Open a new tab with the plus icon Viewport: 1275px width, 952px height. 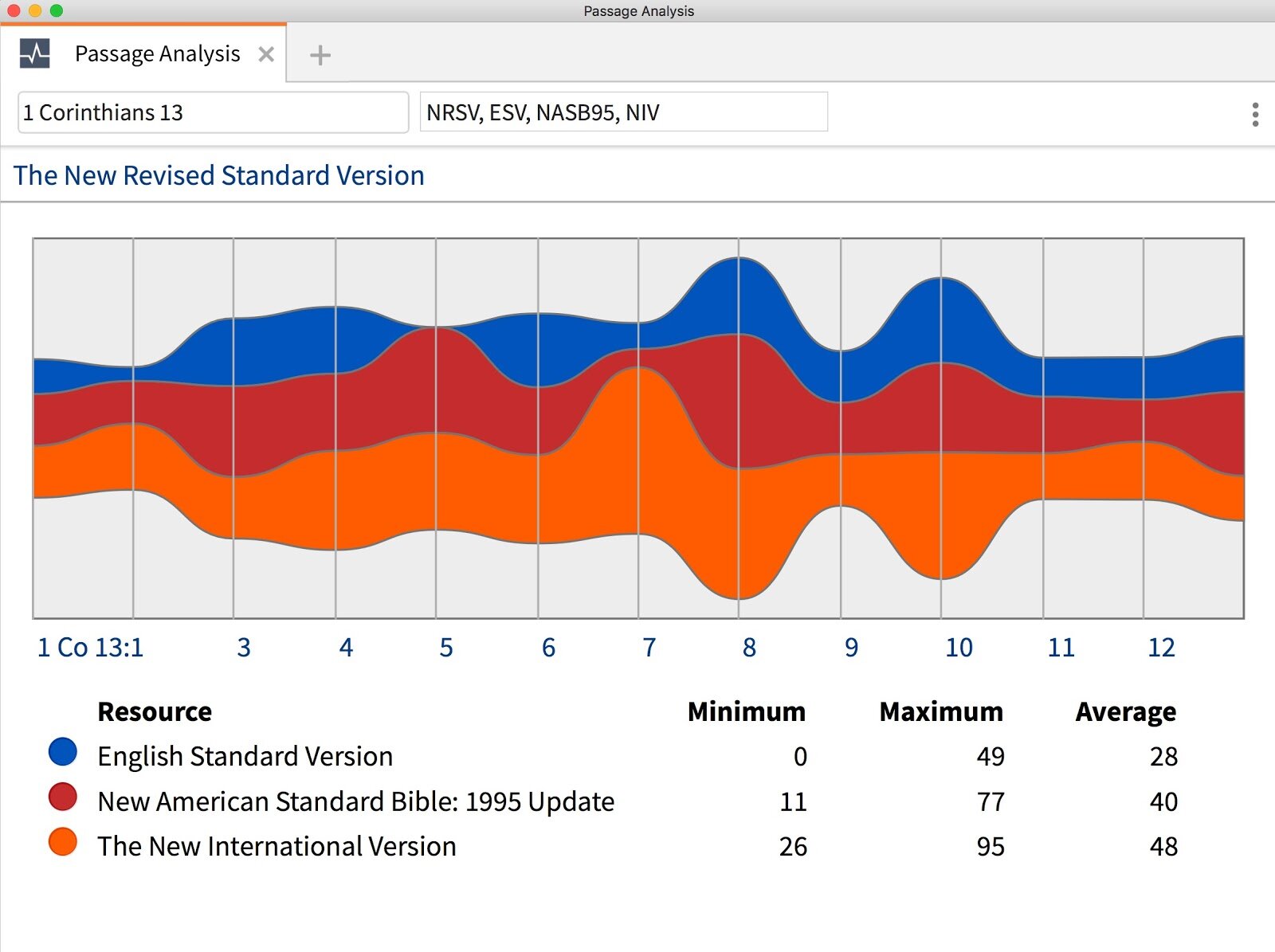tap(320, 54)
